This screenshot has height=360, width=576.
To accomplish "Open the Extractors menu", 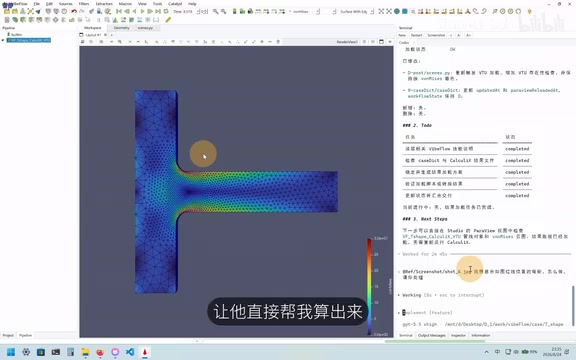I will pos(104,4).
